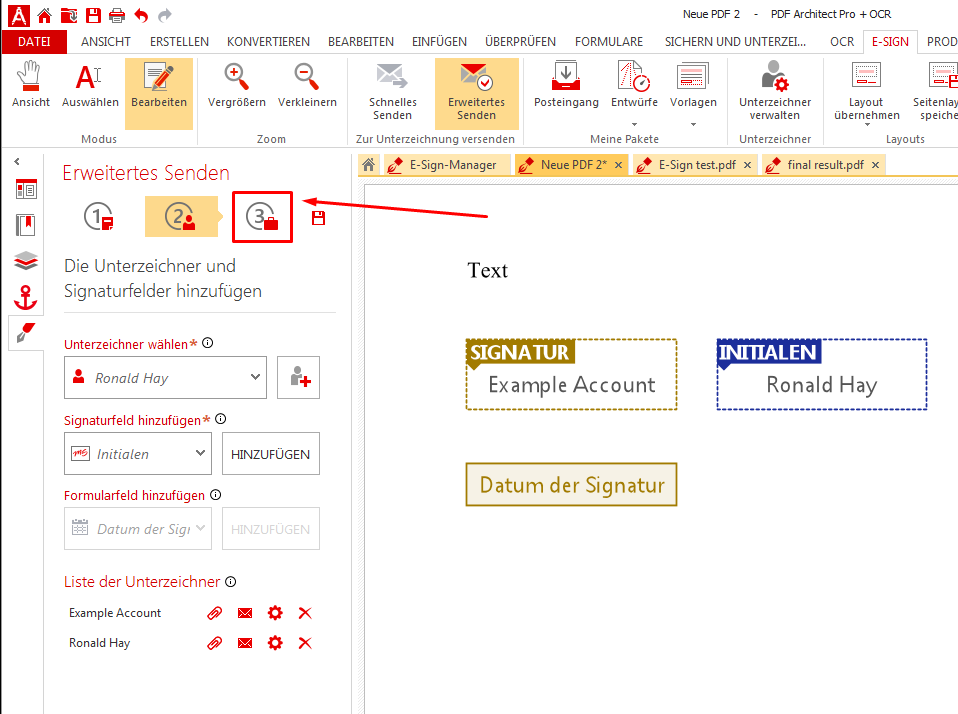Start Schnelles Senden for signing
This screenshot has width=958, height=714.
(x=393, y=92)
